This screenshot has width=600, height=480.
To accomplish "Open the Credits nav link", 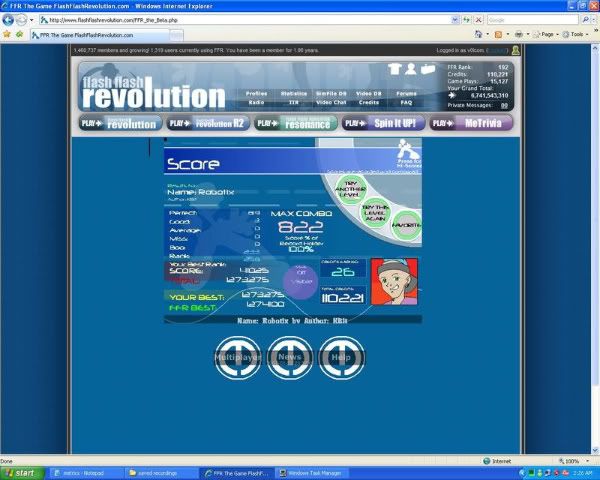I will (368, 103).
